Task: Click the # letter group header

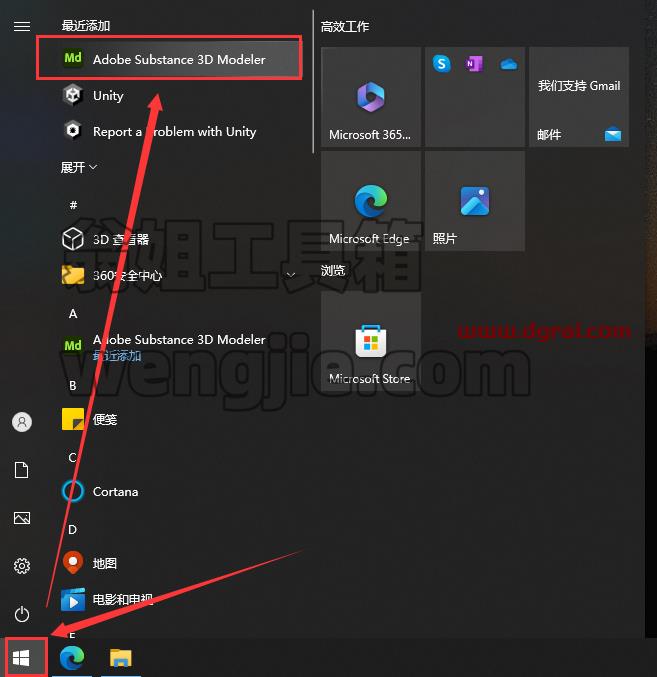Action: tap(73, 205)
